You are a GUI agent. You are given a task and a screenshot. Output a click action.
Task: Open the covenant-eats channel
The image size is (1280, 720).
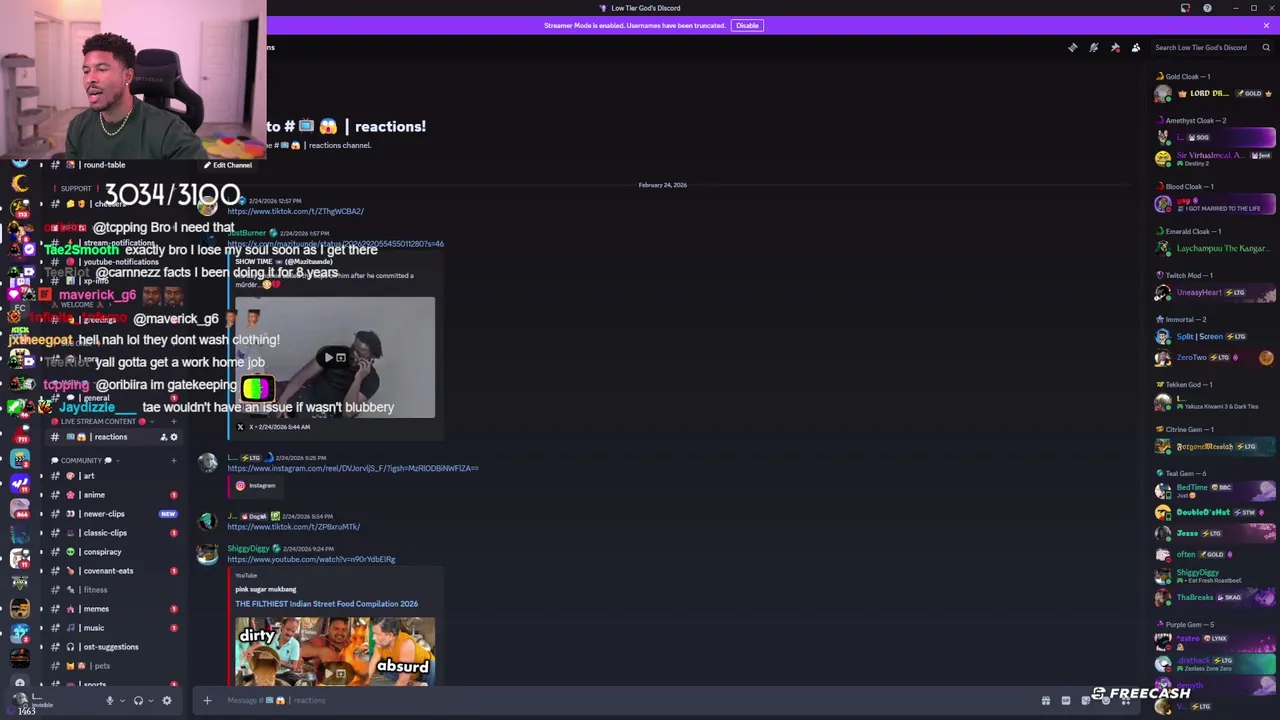coord(115,571)
